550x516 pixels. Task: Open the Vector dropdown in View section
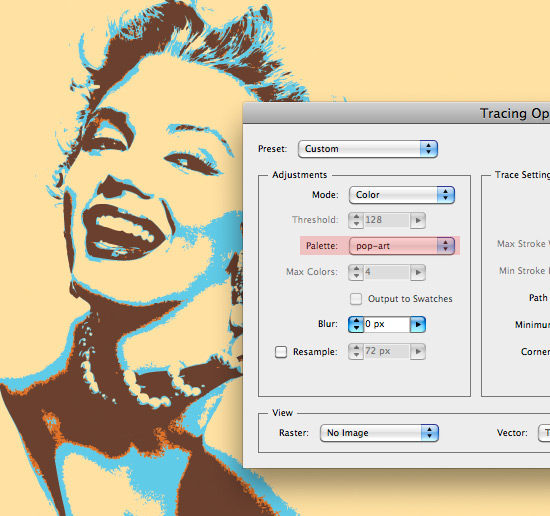[x=544, y=433]
